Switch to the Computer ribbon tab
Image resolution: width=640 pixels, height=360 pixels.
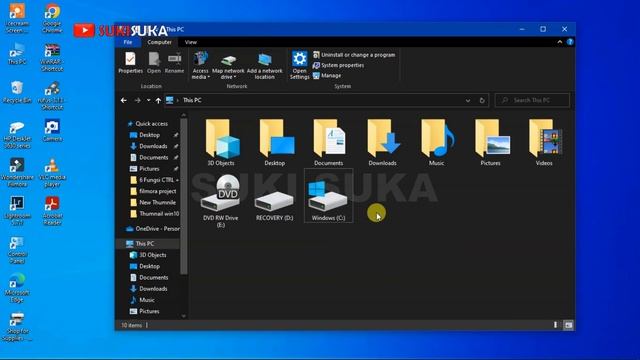point(159,42)
